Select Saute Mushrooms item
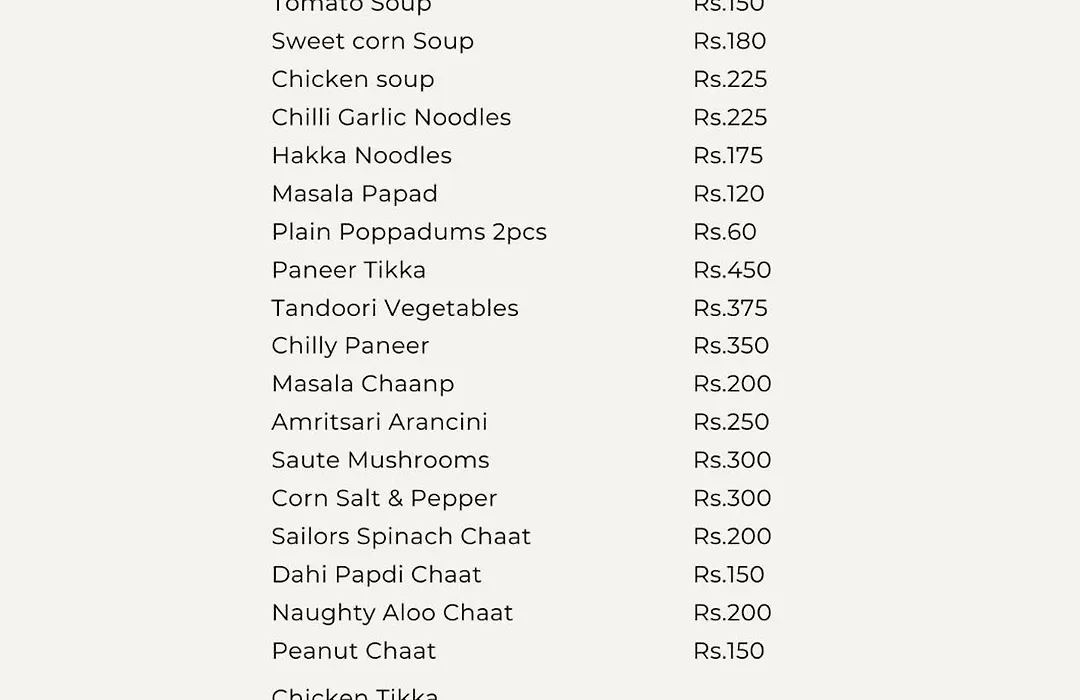1080x700 pixels. [380, 460]
